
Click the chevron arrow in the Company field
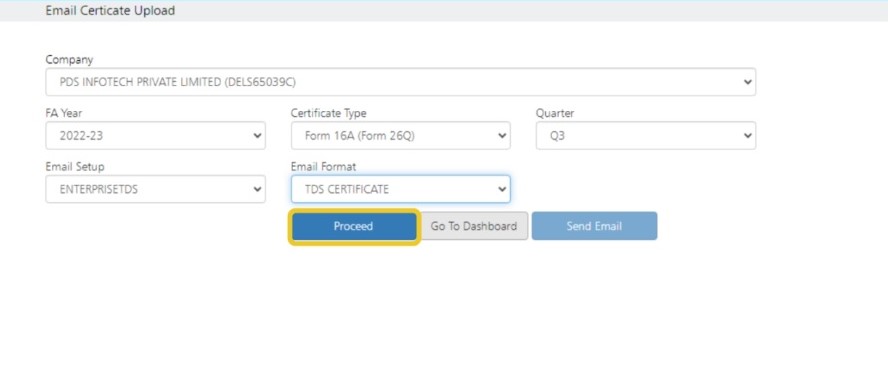[x=748, y=82]
